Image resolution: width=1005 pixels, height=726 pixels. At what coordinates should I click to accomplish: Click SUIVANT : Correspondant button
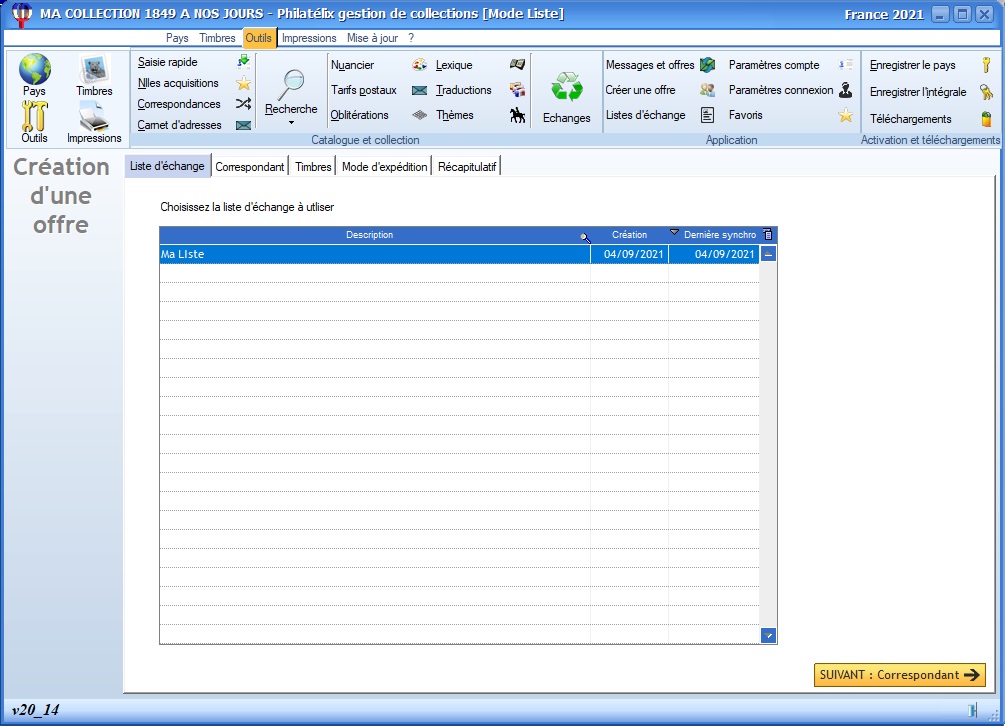pyautogui.click(x=899, y=675)
